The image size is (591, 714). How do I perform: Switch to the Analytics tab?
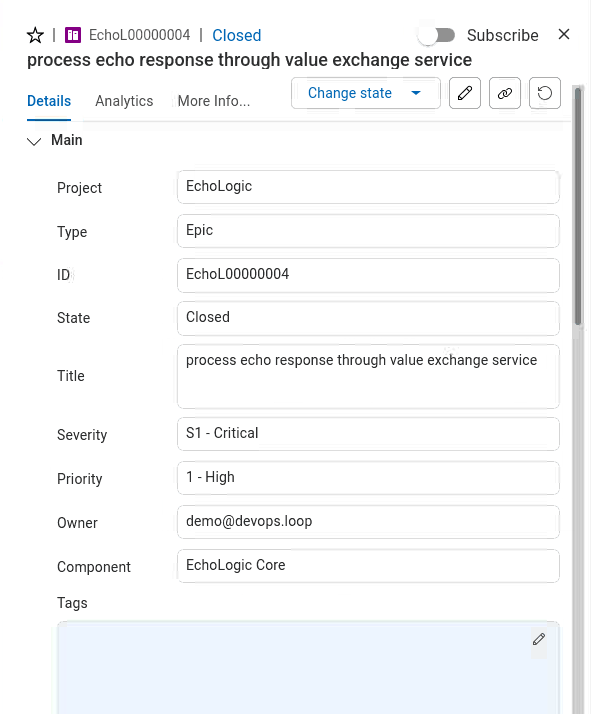coord(124,101)
